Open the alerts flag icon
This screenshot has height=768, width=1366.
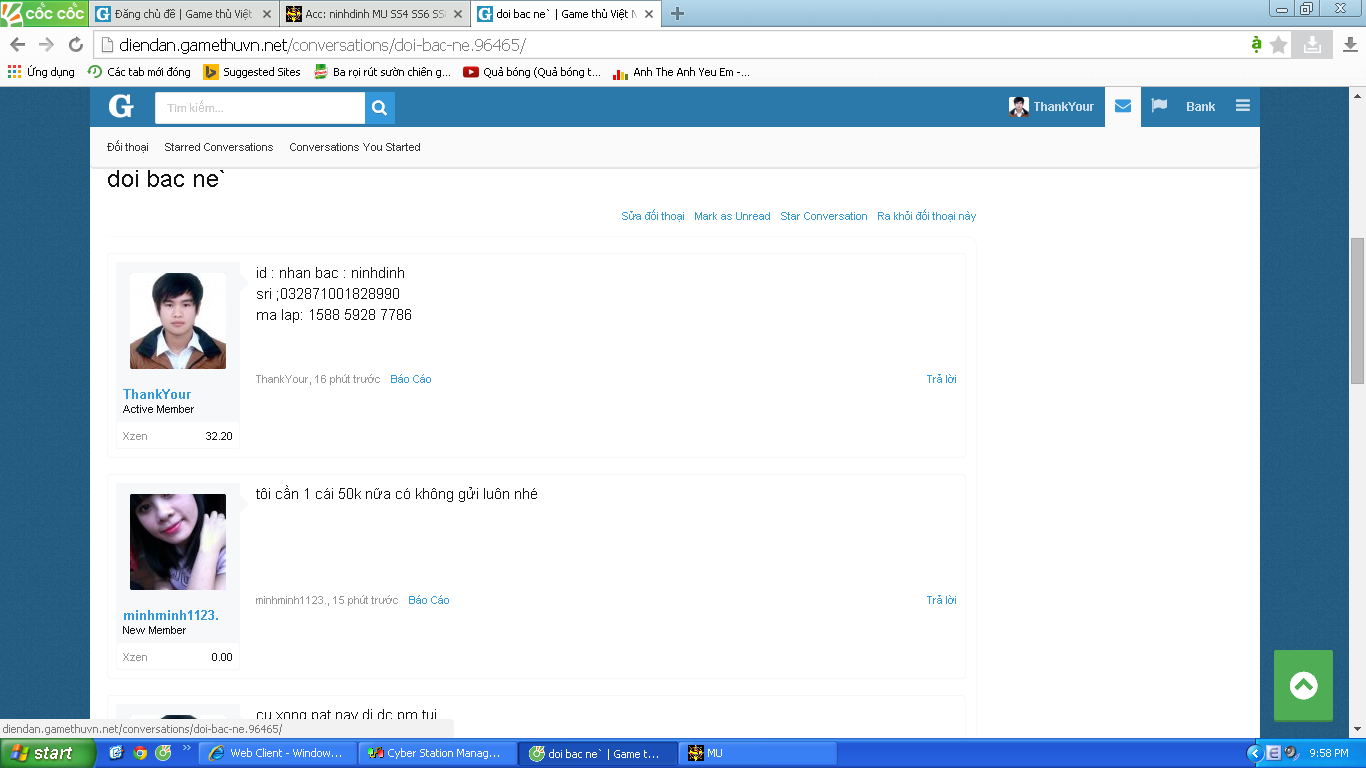[x=1159, y=107]
